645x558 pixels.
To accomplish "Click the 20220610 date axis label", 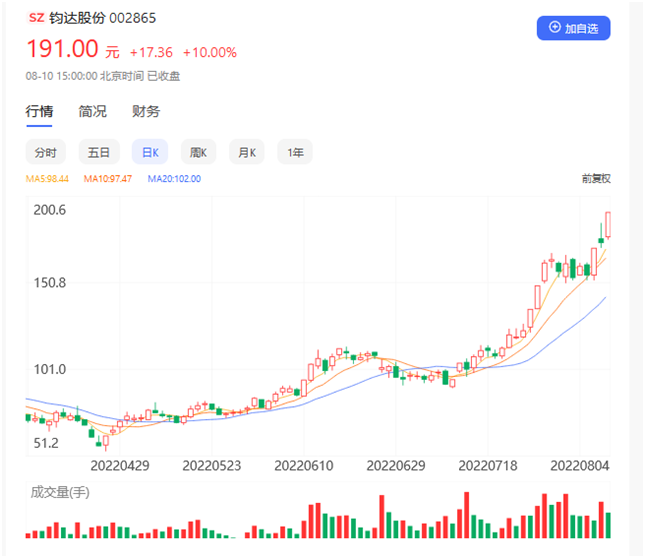I will [x=304, y=466].
